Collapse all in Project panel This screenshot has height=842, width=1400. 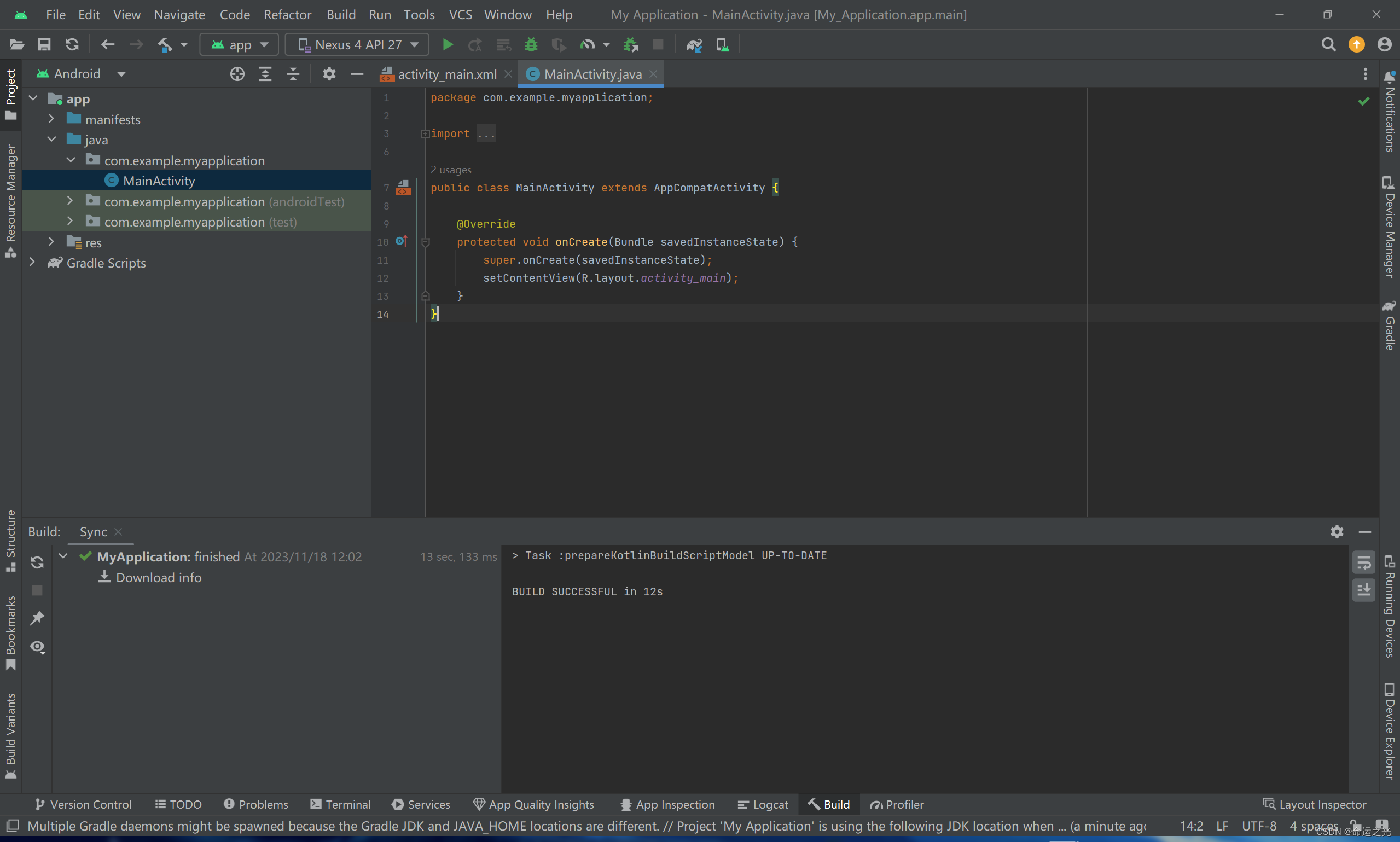coord(293,74)
